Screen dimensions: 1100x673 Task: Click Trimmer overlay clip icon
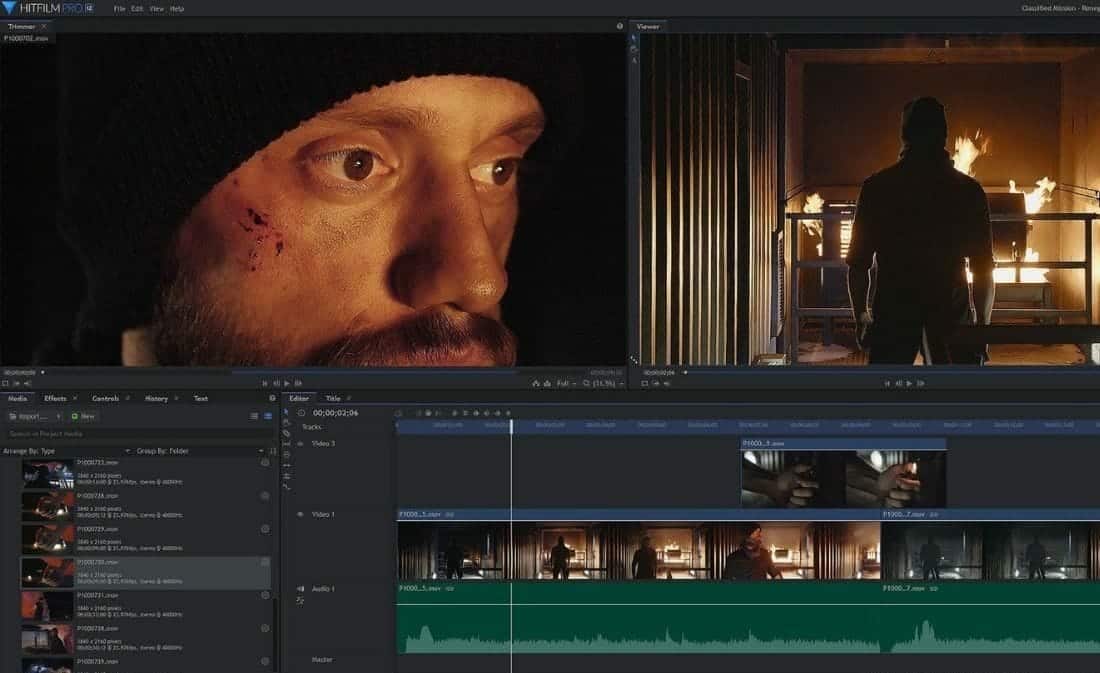pyautogui.click(x=547, y=383)
